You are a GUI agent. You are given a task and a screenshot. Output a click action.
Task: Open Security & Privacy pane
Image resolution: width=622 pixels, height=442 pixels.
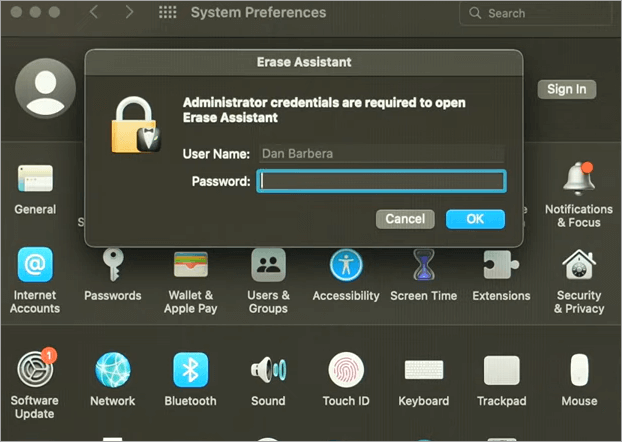click(579, 265)
